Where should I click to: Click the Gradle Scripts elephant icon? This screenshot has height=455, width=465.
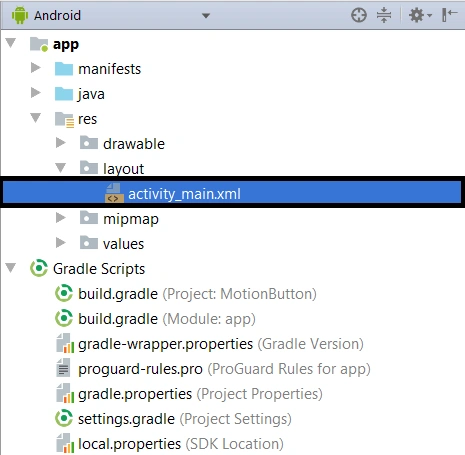[39, 268]
